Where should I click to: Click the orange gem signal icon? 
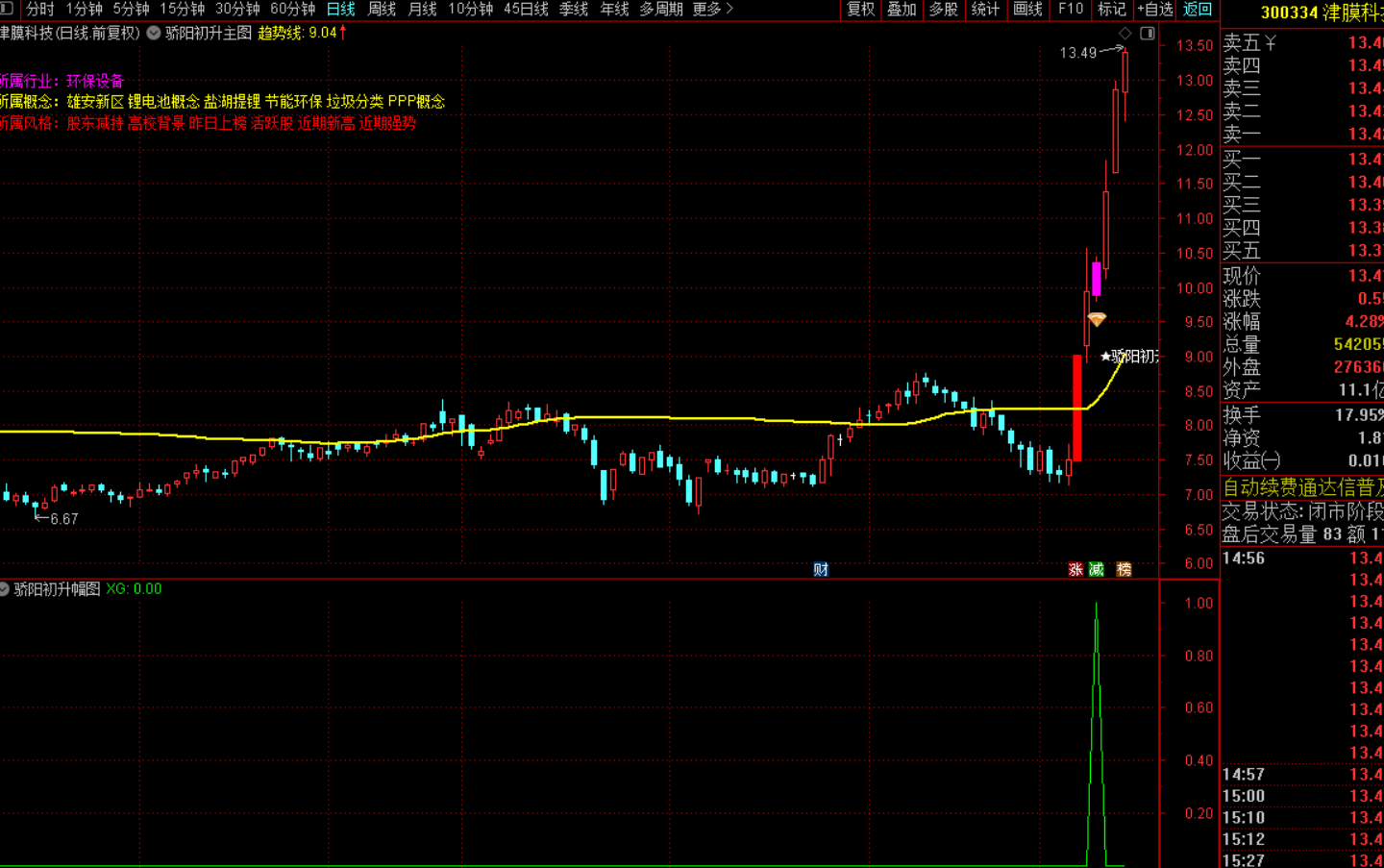(1097, 319)
